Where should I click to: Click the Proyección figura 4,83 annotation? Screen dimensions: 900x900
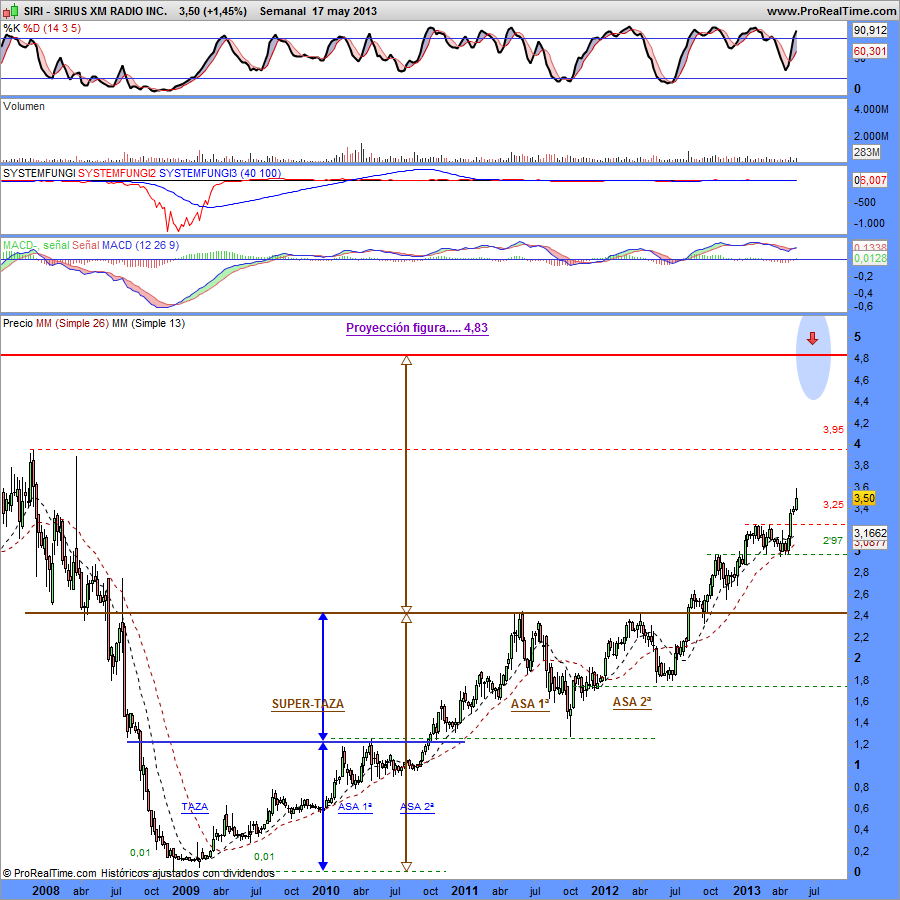pos(417,328)
